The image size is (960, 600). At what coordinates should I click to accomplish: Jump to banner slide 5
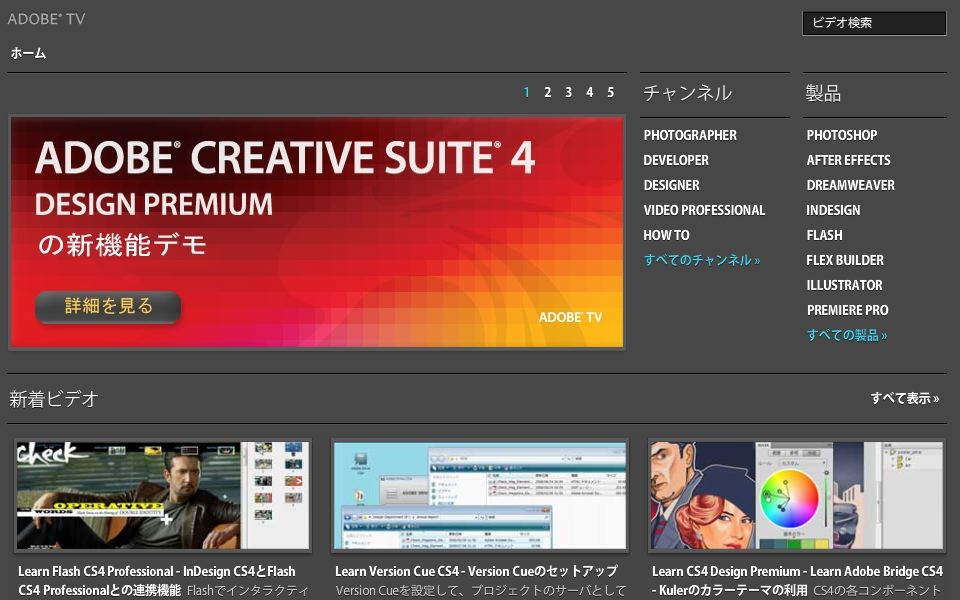click(610, 92)
